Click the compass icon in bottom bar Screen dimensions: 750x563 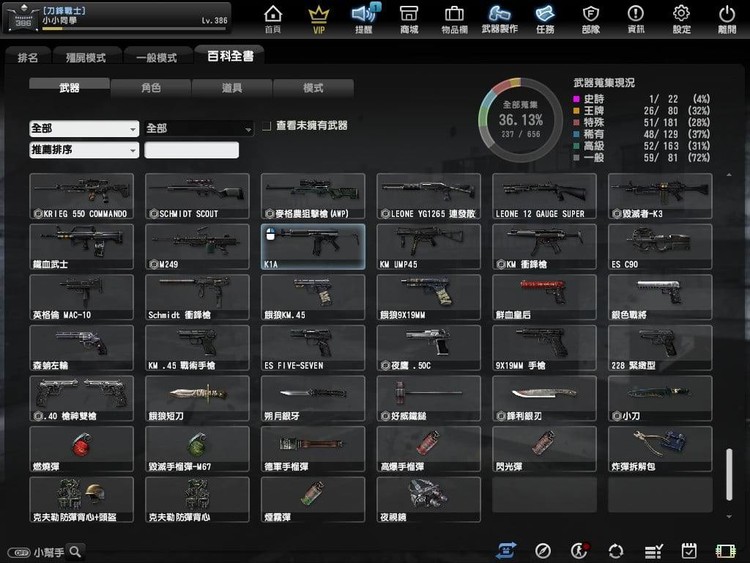[x=543, y=551]
